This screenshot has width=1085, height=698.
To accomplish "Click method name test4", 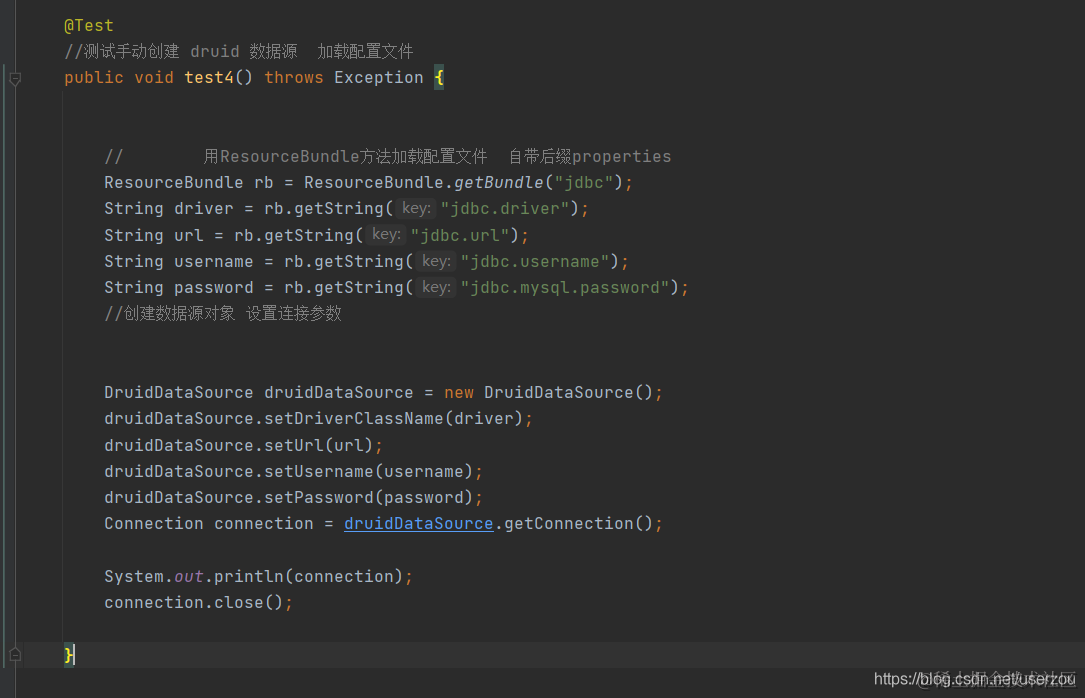I will coord(209,77).
